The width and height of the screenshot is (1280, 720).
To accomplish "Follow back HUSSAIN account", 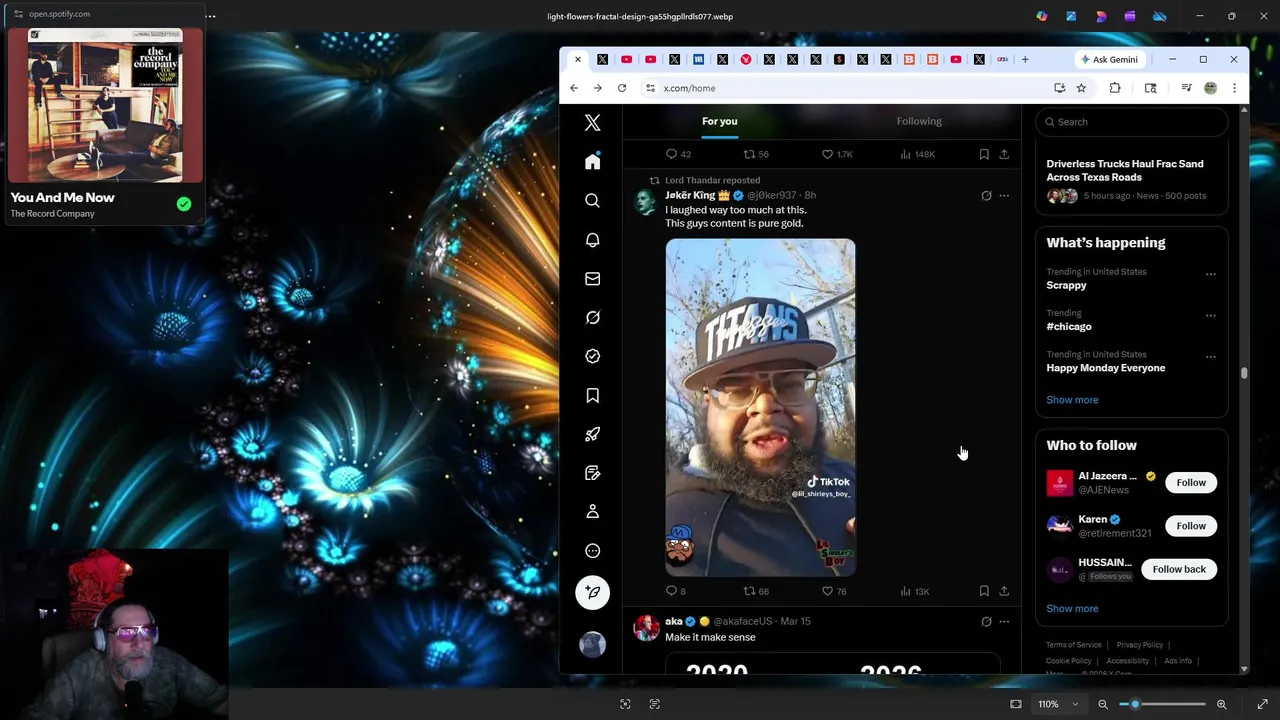I will point(1179,569).
